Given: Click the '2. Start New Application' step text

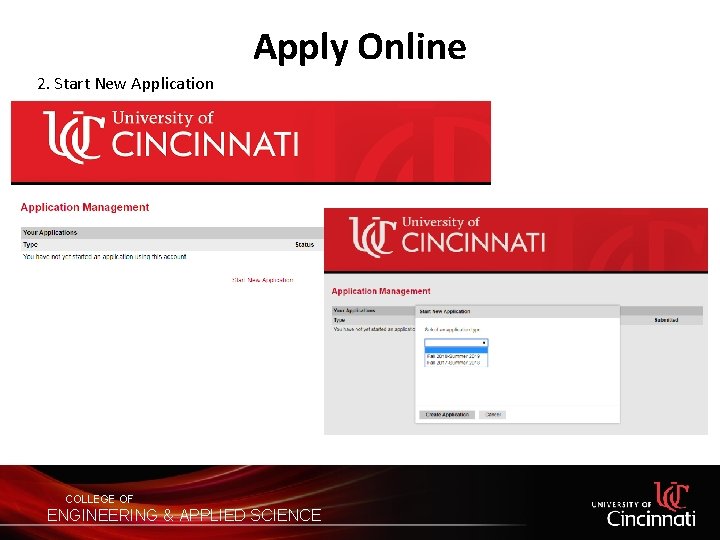Looking at the screenshot, I should pos(125,84).
